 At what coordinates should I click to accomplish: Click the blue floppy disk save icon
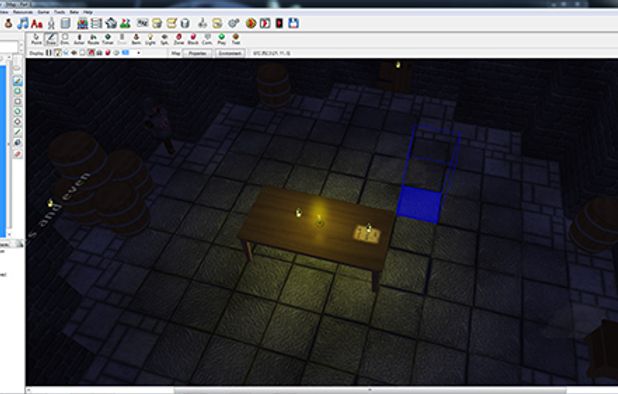(x=293, y=23)
